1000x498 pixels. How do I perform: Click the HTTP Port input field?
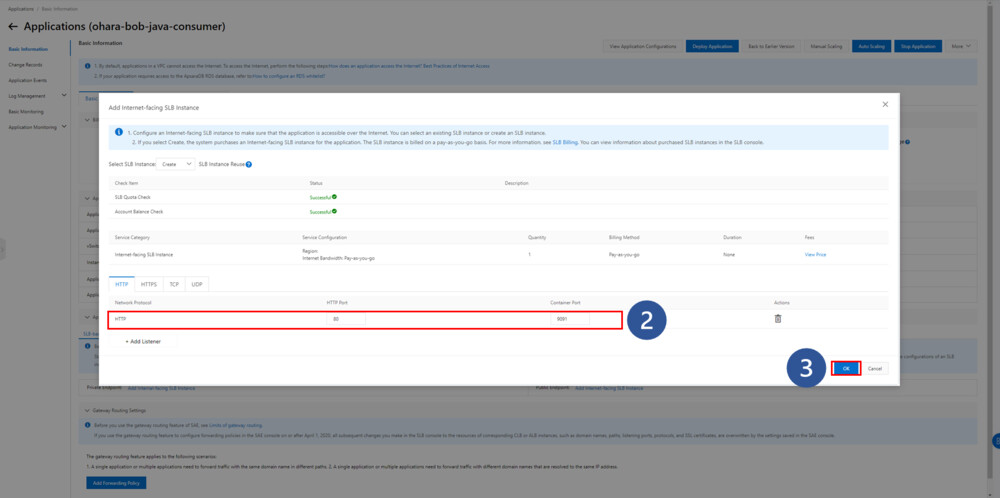[343, 319]
